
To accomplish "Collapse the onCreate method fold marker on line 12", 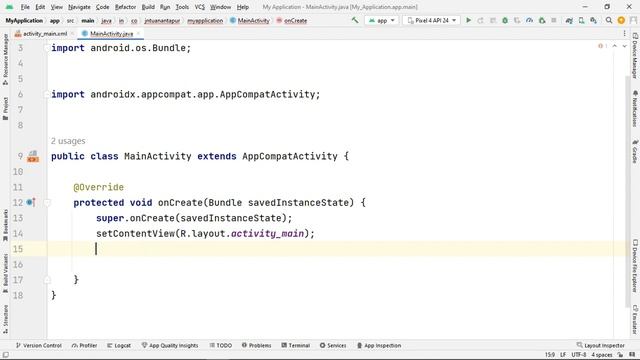I will [47, 202].
